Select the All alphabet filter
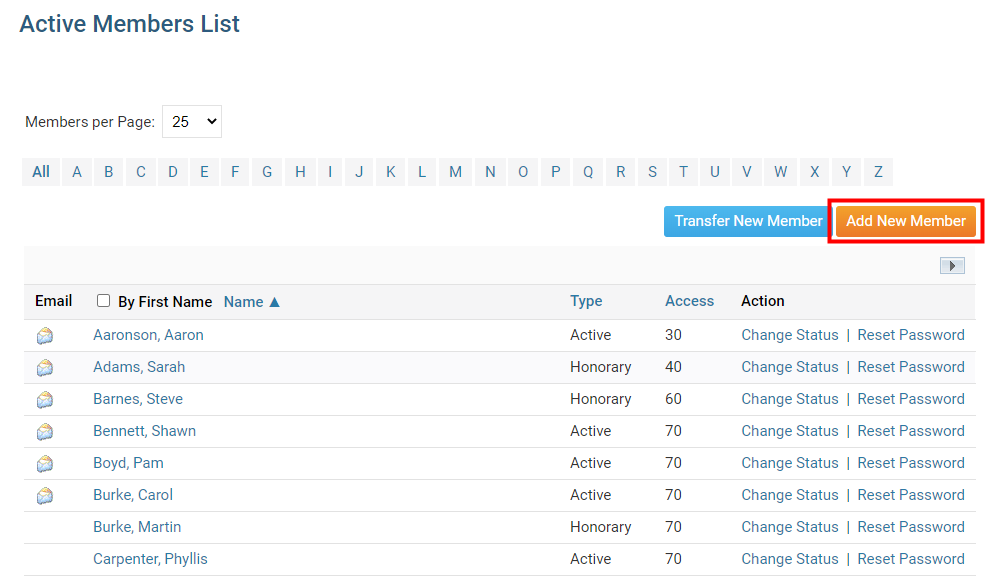Viewport: 997px width, 576px height. click(x=41, y=172)
